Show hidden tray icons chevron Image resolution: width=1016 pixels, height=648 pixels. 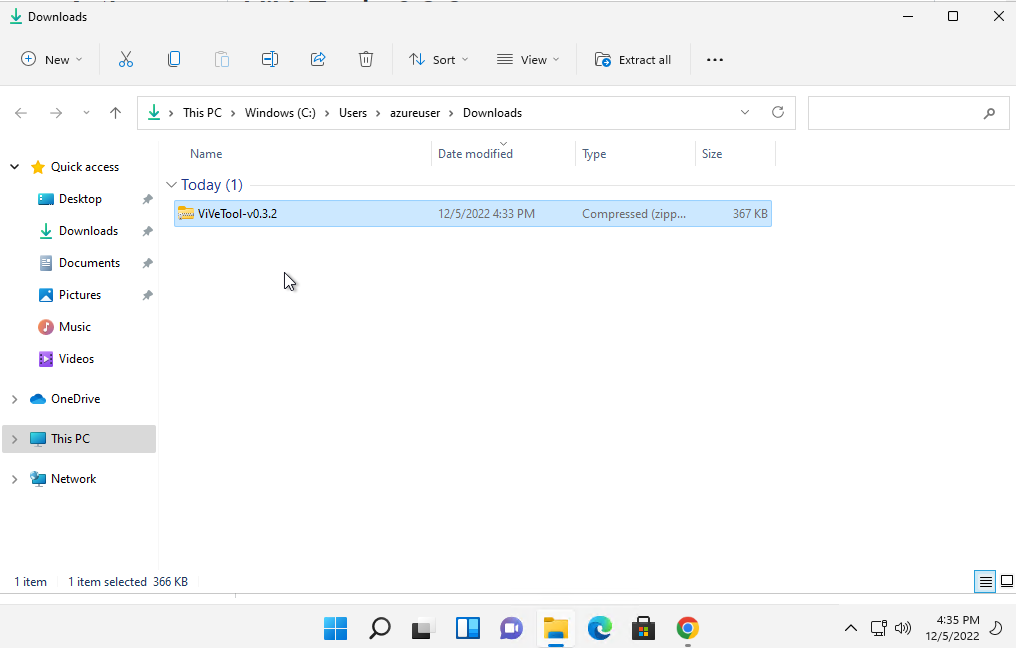point(851,627)
